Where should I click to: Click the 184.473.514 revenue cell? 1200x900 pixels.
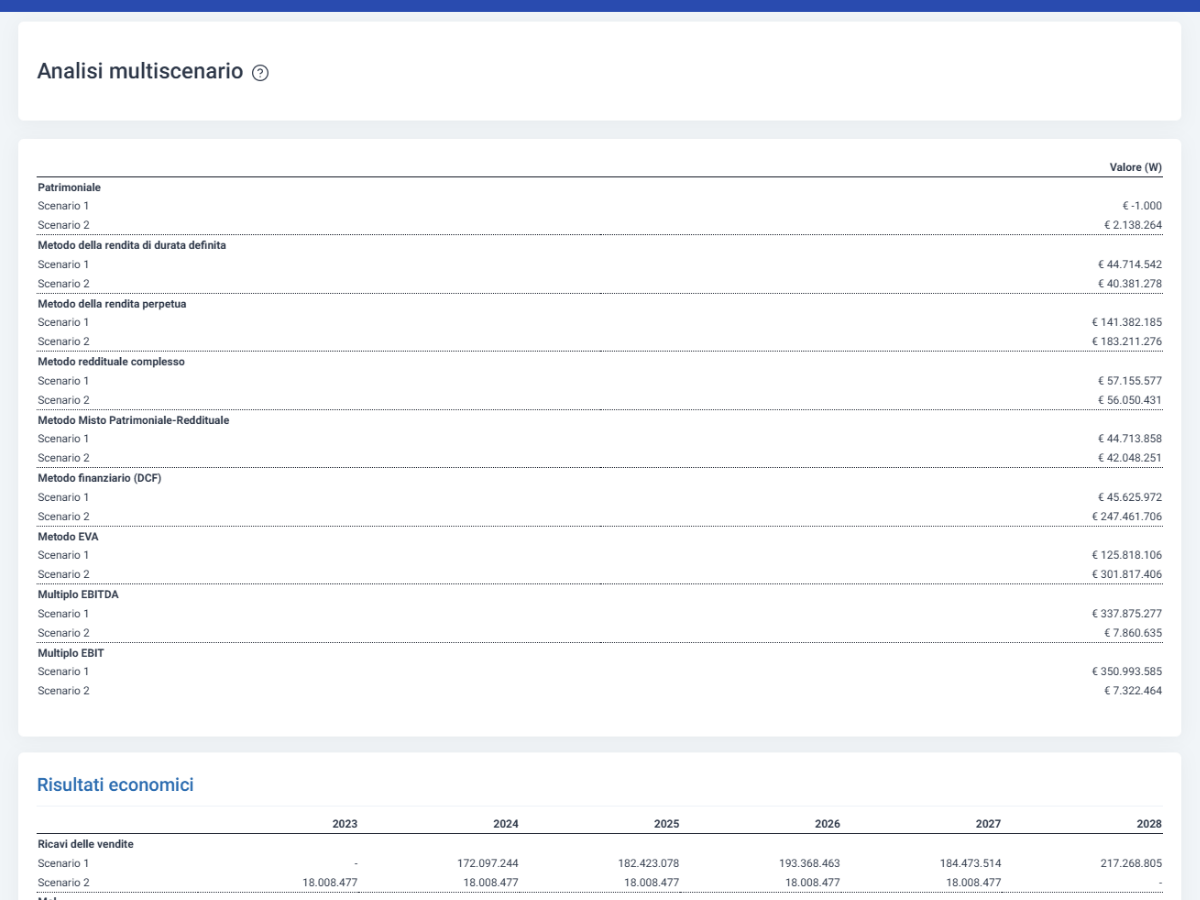click(970, 863)
